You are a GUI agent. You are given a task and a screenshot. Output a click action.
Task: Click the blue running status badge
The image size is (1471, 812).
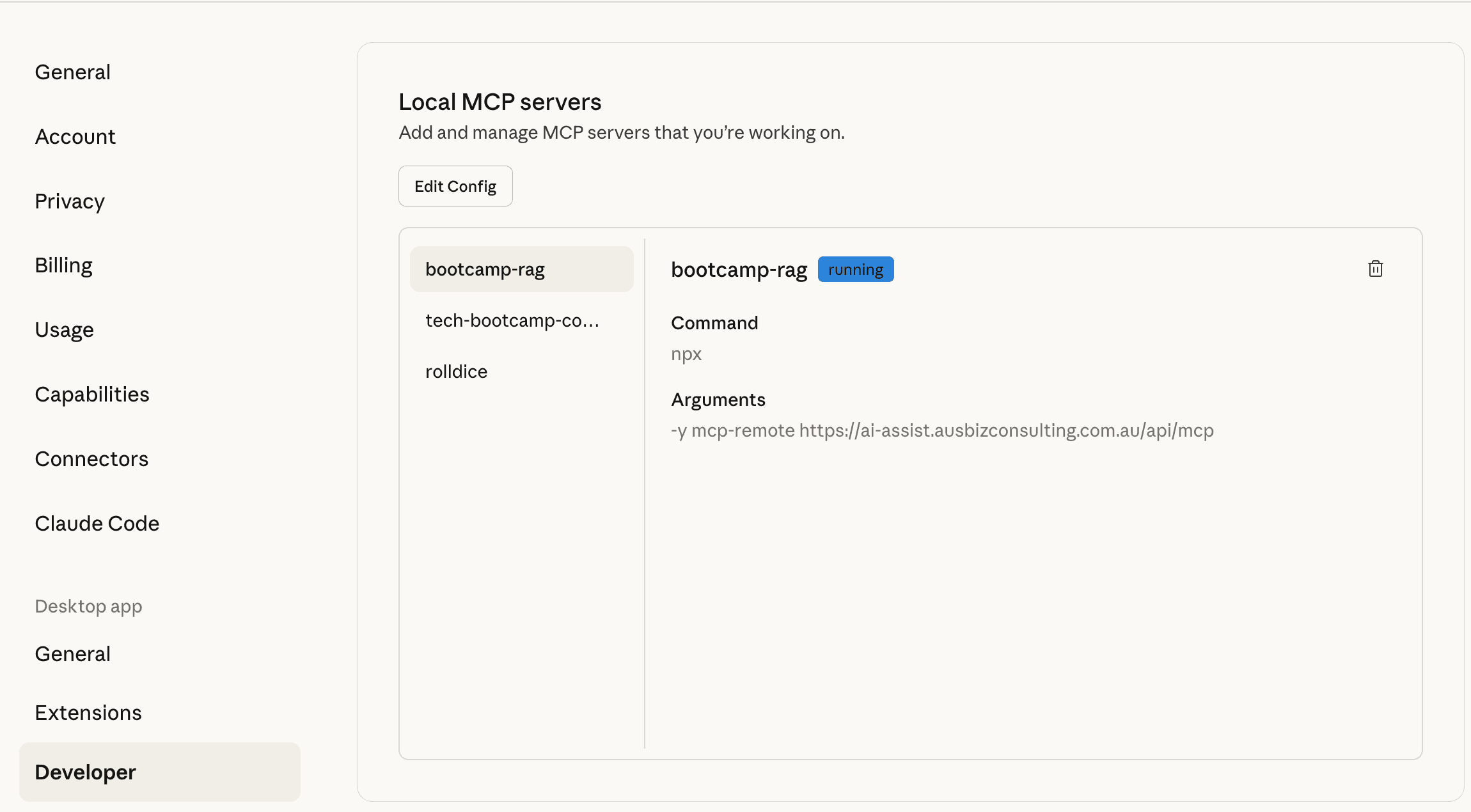(855, 270)
